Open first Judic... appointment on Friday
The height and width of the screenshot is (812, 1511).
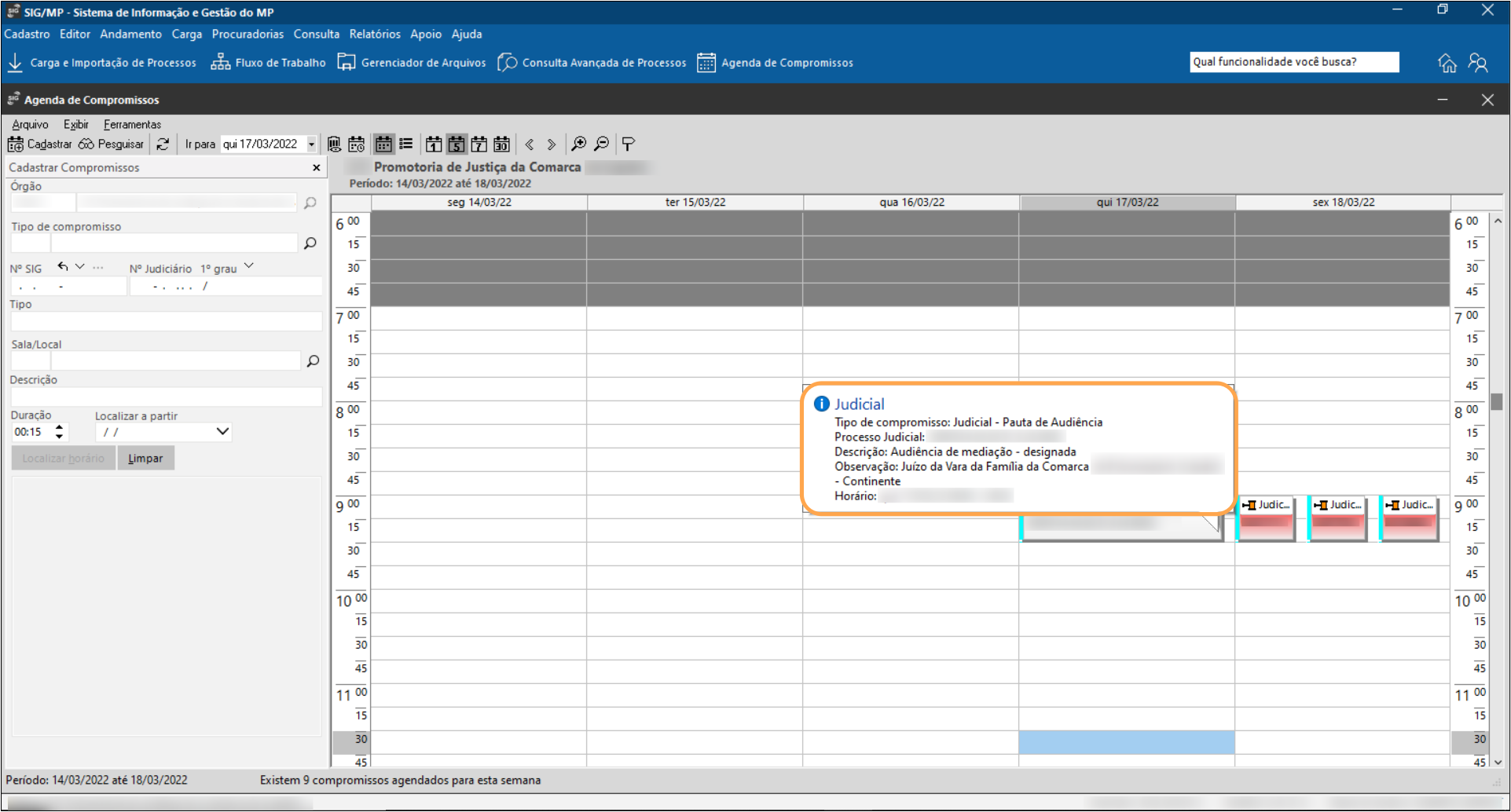click(x=1266, y=518)
